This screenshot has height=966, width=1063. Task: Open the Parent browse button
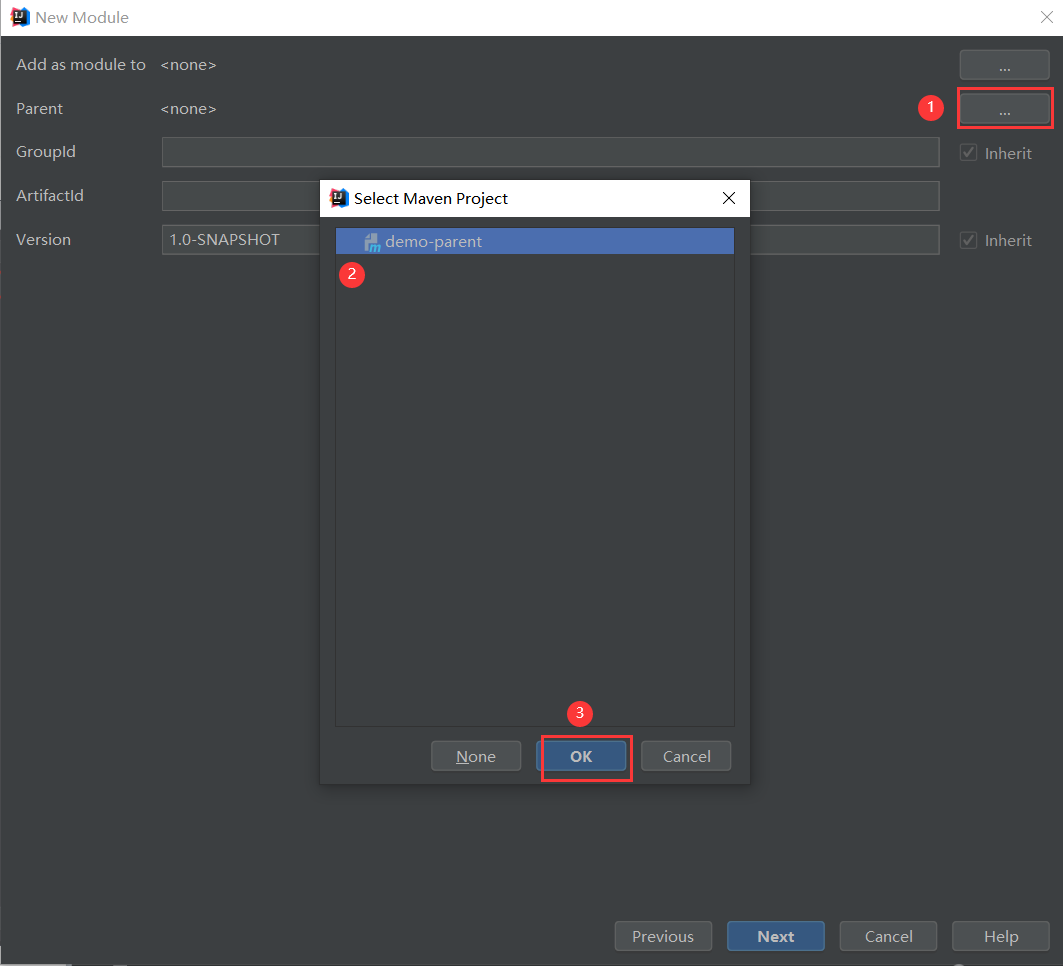[x=1005, y=108]
